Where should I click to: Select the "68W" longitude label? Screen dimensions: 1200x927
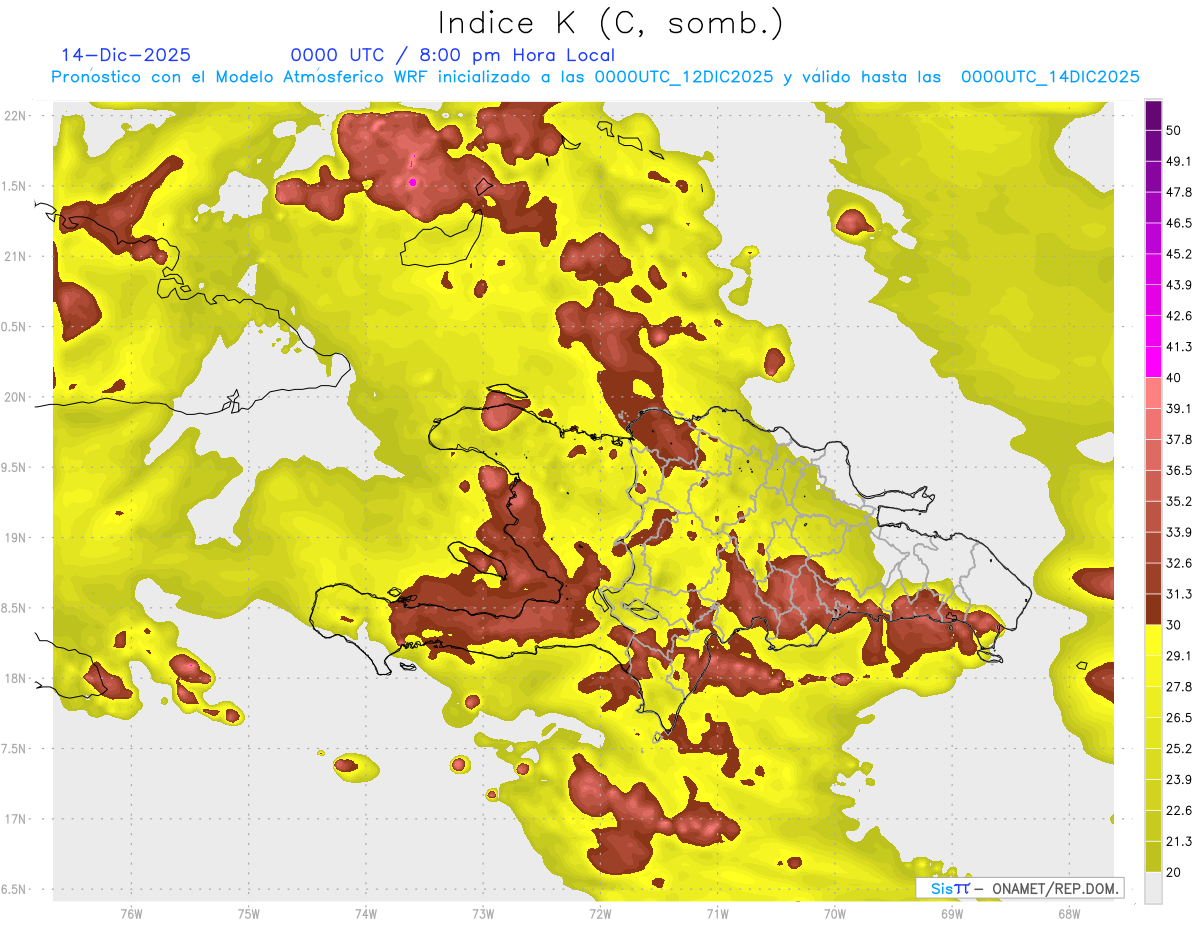point(1069,913)
